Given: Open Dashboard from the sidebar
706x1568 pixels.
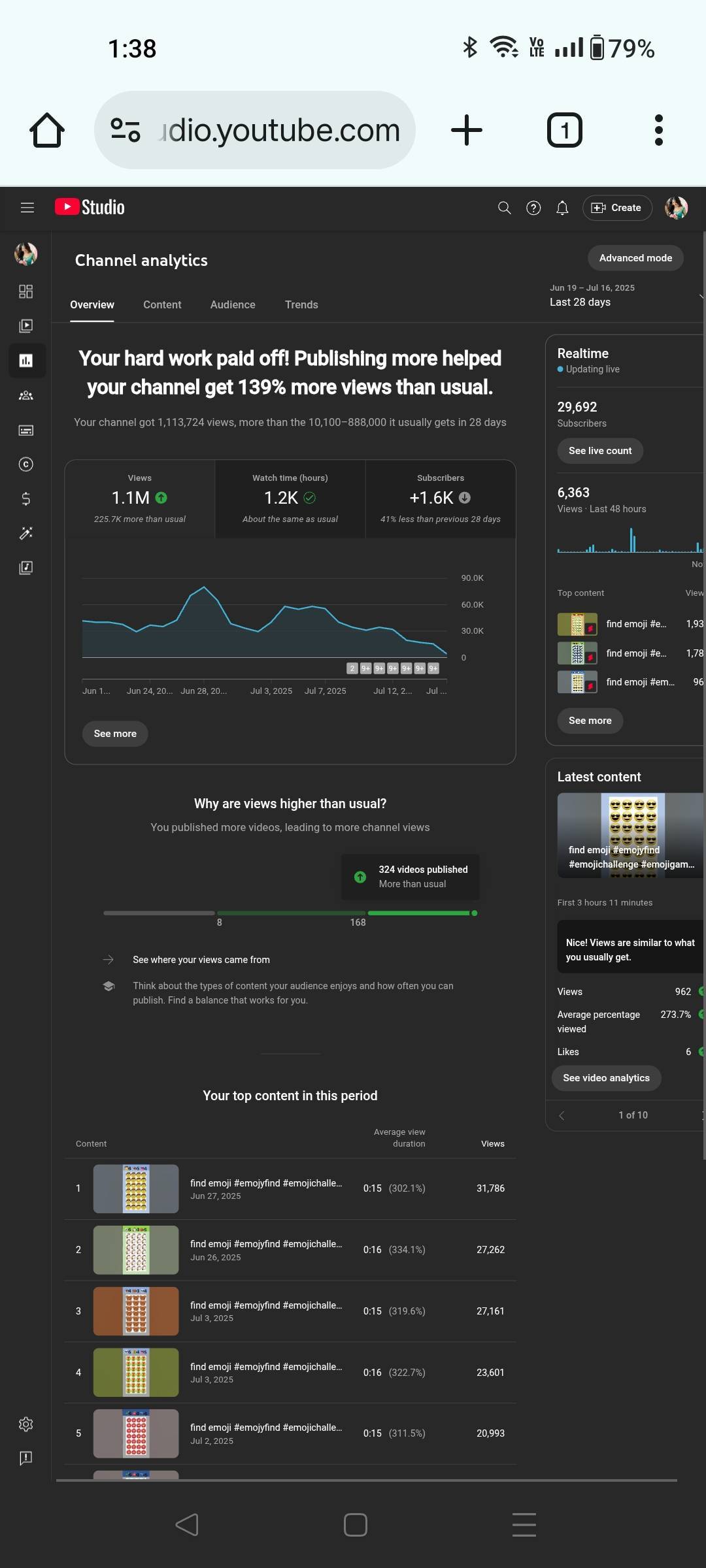Looking at the screenshot, I should tap(26, 291).
